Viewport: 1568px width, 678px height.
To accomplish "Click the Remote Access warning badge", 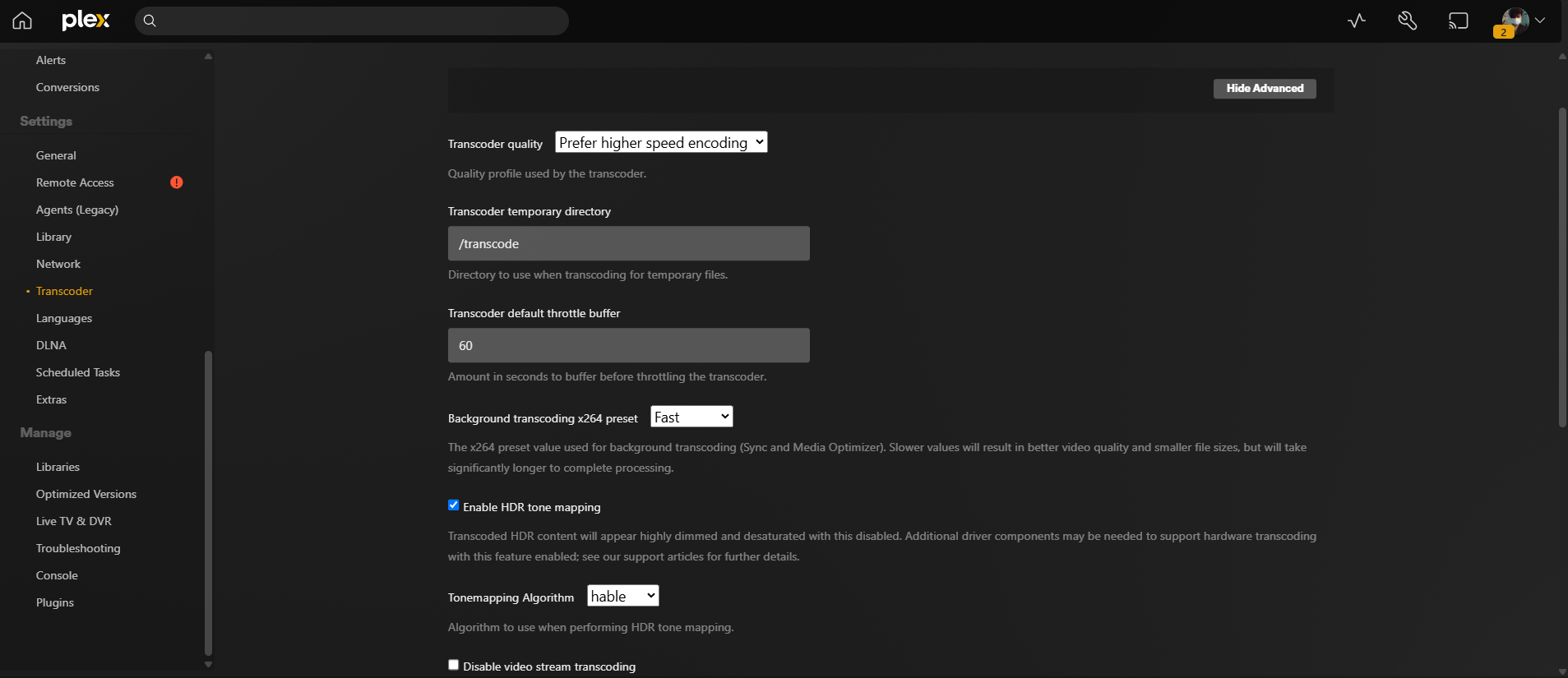I will (x=177, y=182).
